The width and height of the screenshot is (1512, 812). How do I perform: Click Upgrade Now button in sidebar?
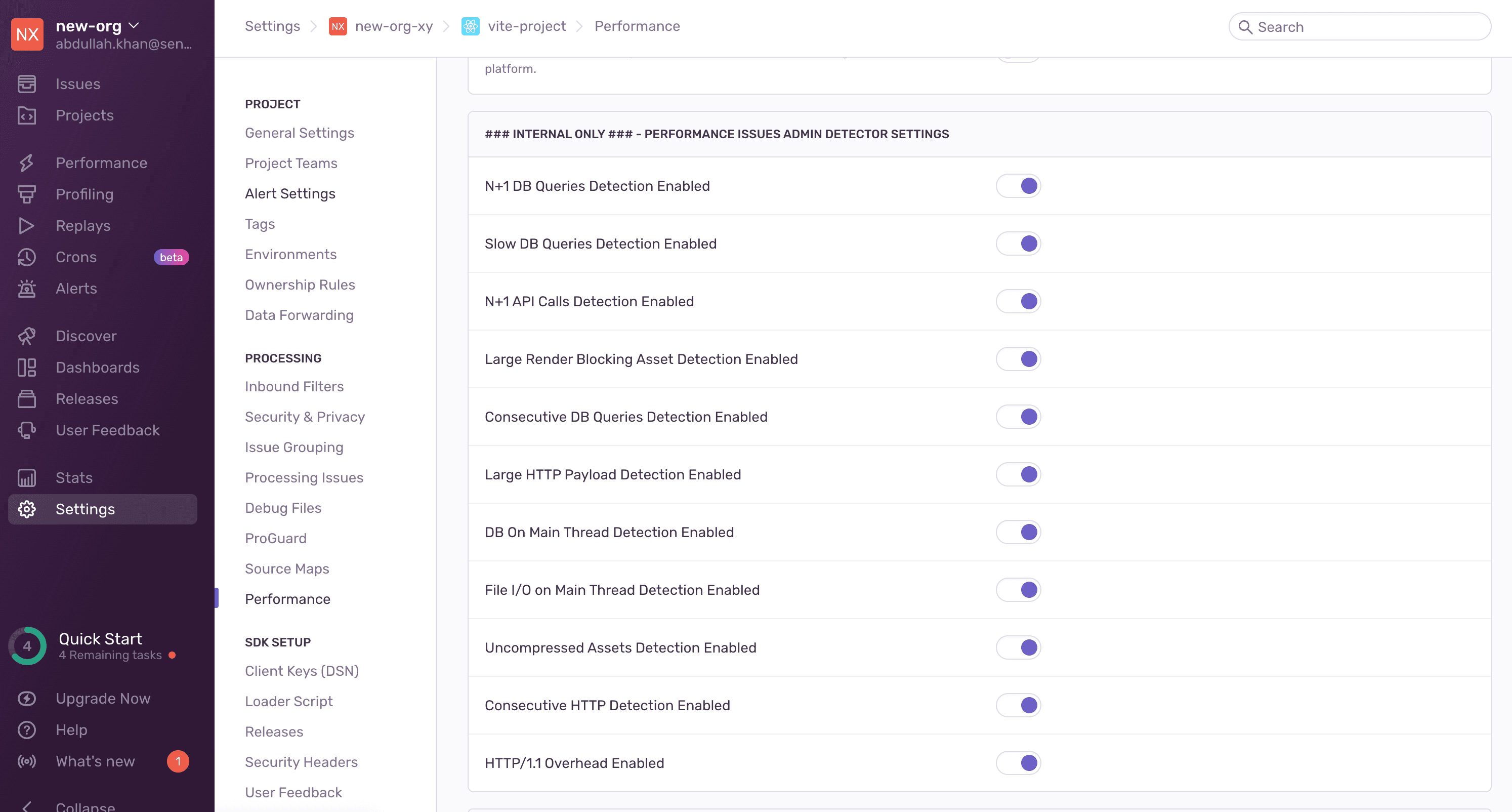pos(103,698)
